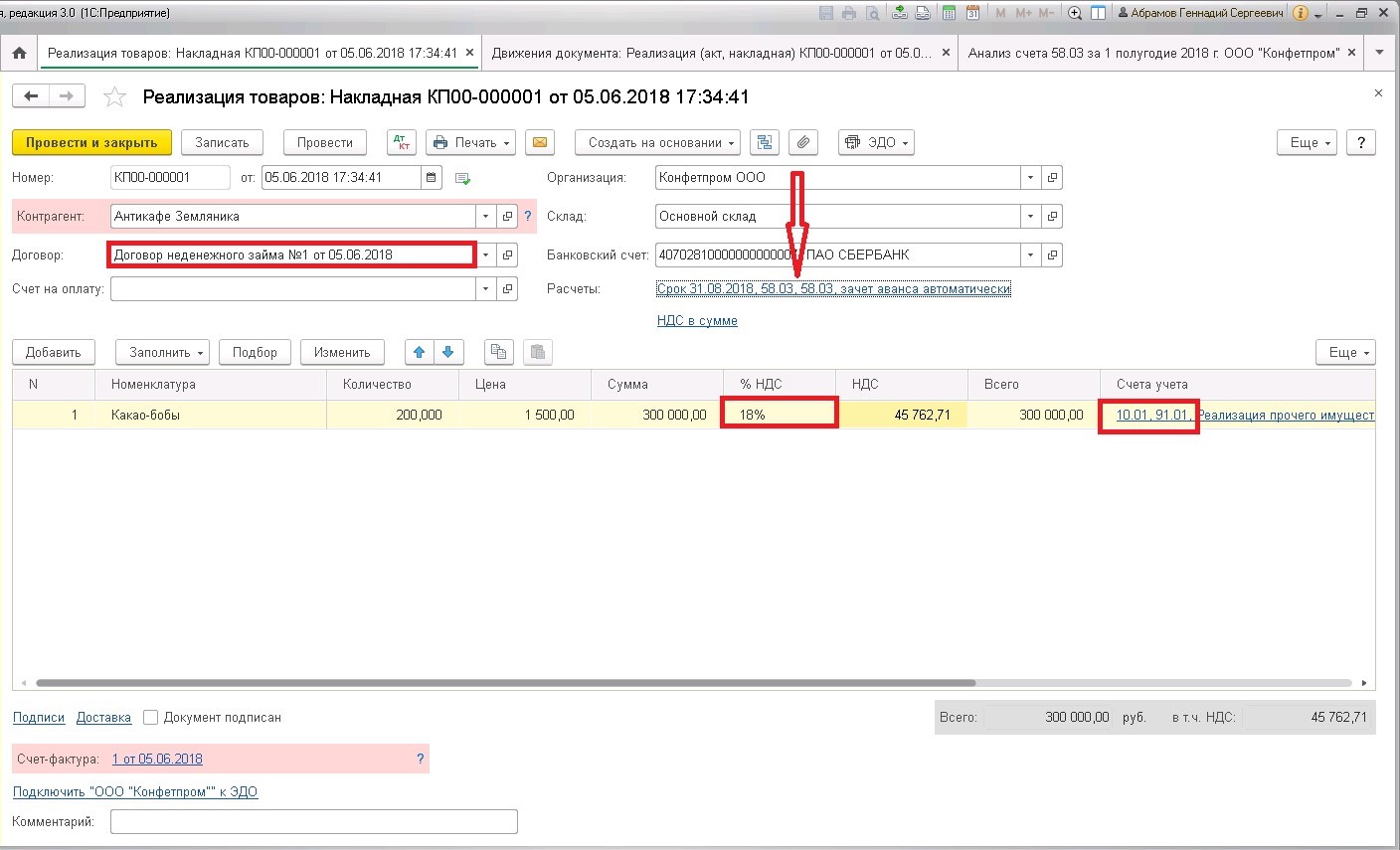Open the top Еще menu beside help
This screenshot has height=850, width=1400.
click(1309, 142)
